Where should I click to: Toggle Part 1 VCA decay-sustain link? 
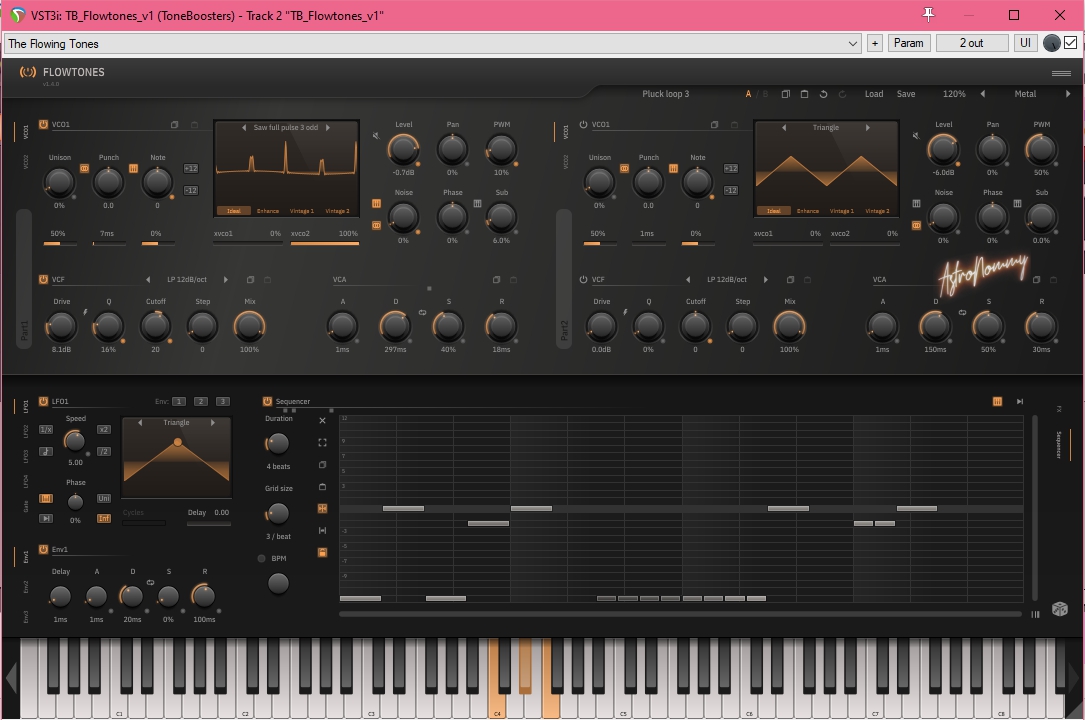click(x=422, y=313)
